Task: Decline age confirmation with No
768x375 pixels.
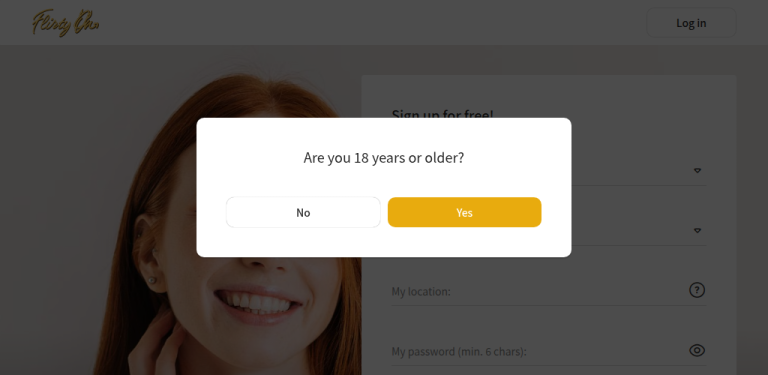Action: click(303, 212)
